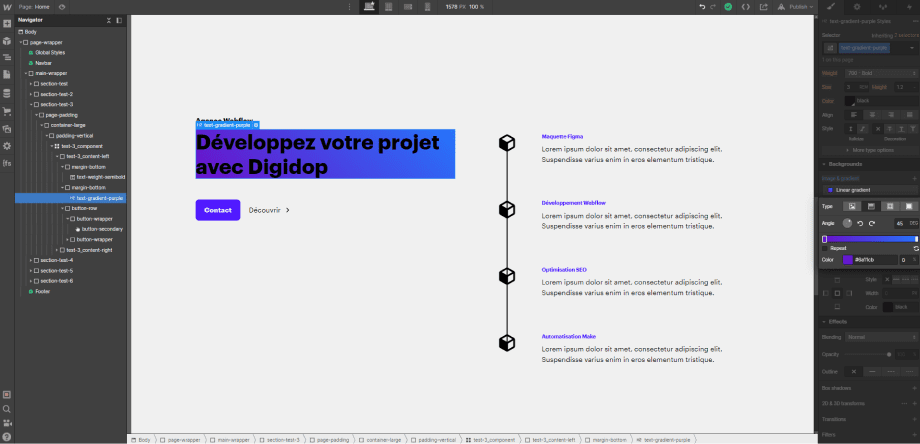Viewport: 920px width, 444px height.
Task: Click the green publish status check
Action: [728, 7]
